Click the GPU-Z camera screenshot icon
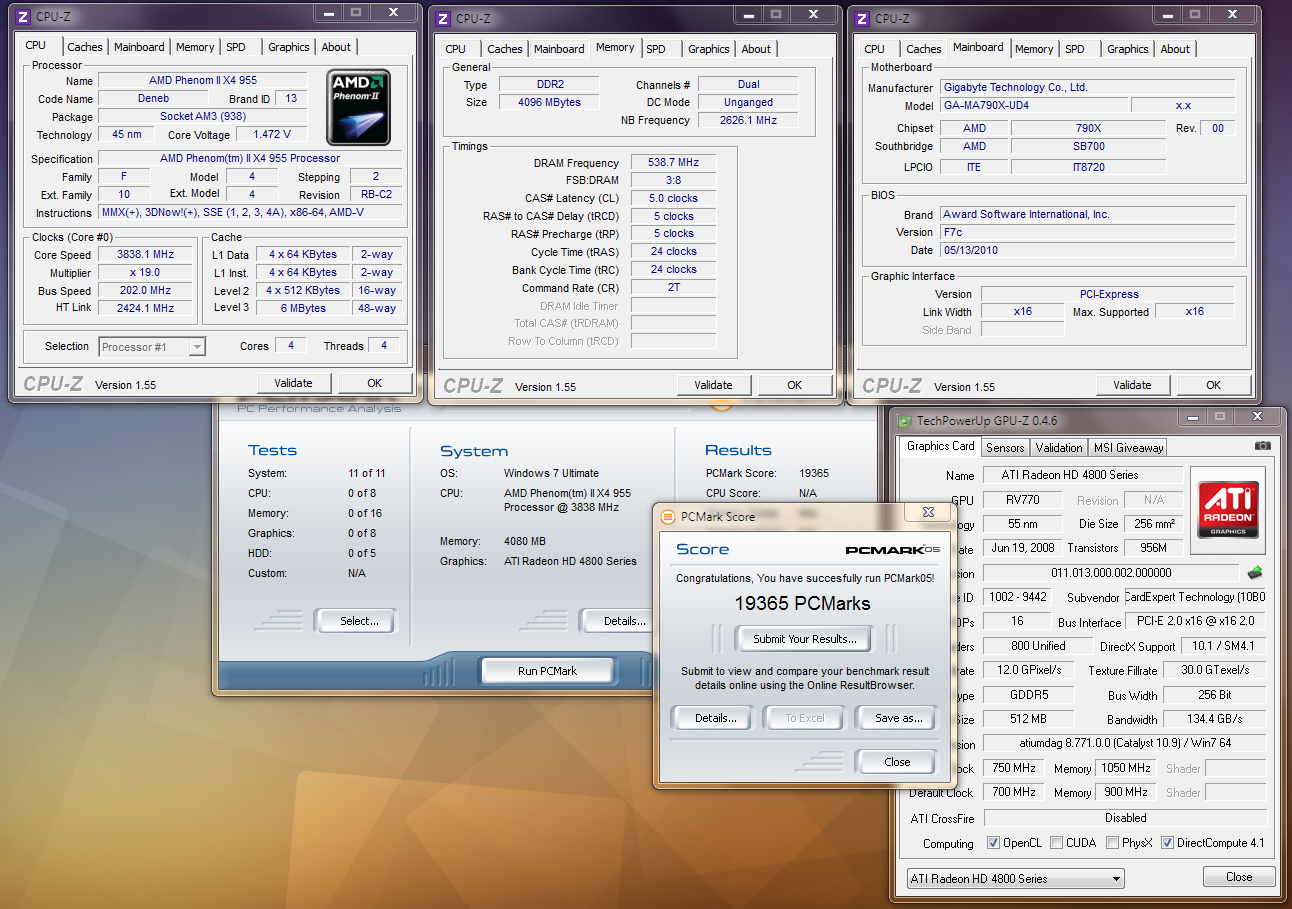This screenshot has height=909, width=1292. [1263, 446]
